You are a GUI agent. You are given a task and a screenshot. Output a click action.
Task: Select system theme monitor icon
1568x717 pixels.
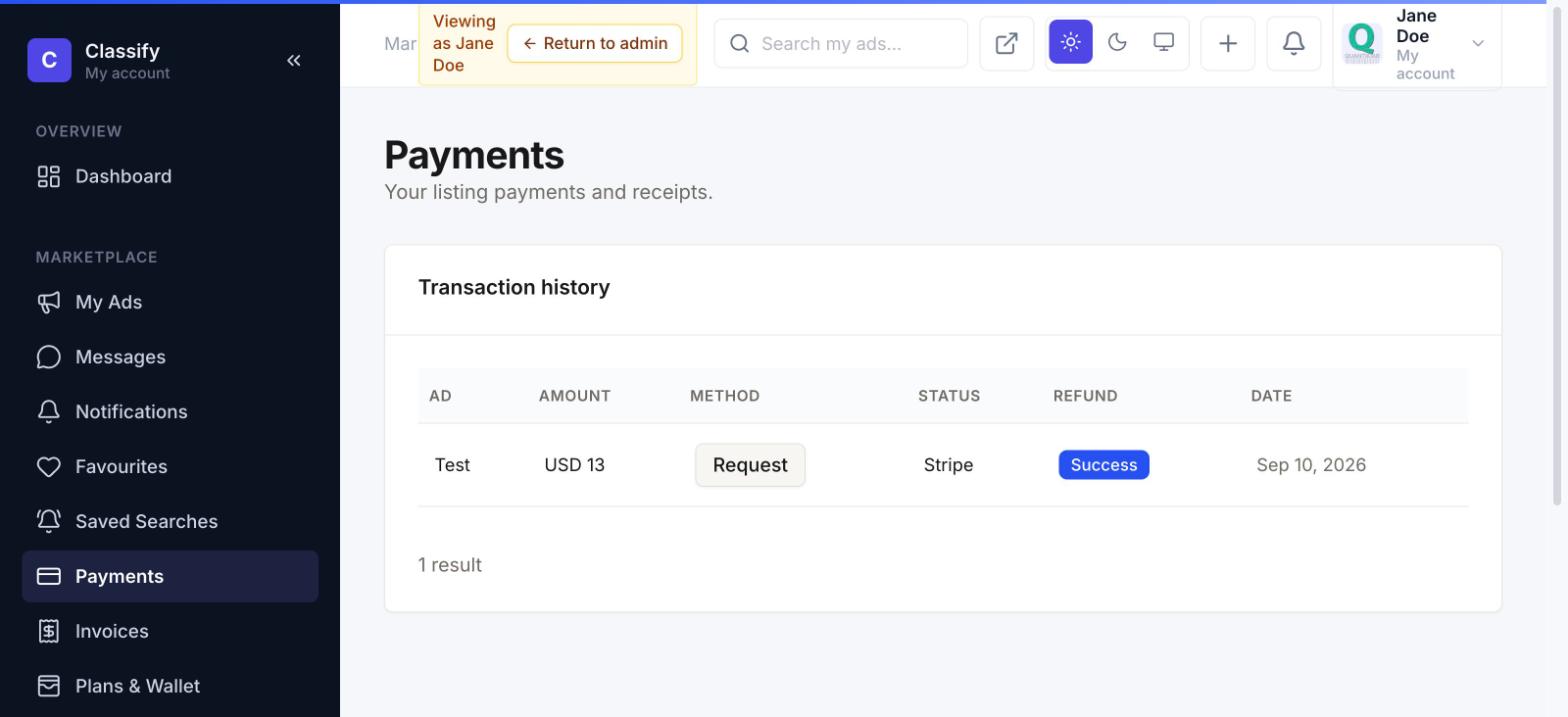pyautogui.click(x=1164, y=42)
